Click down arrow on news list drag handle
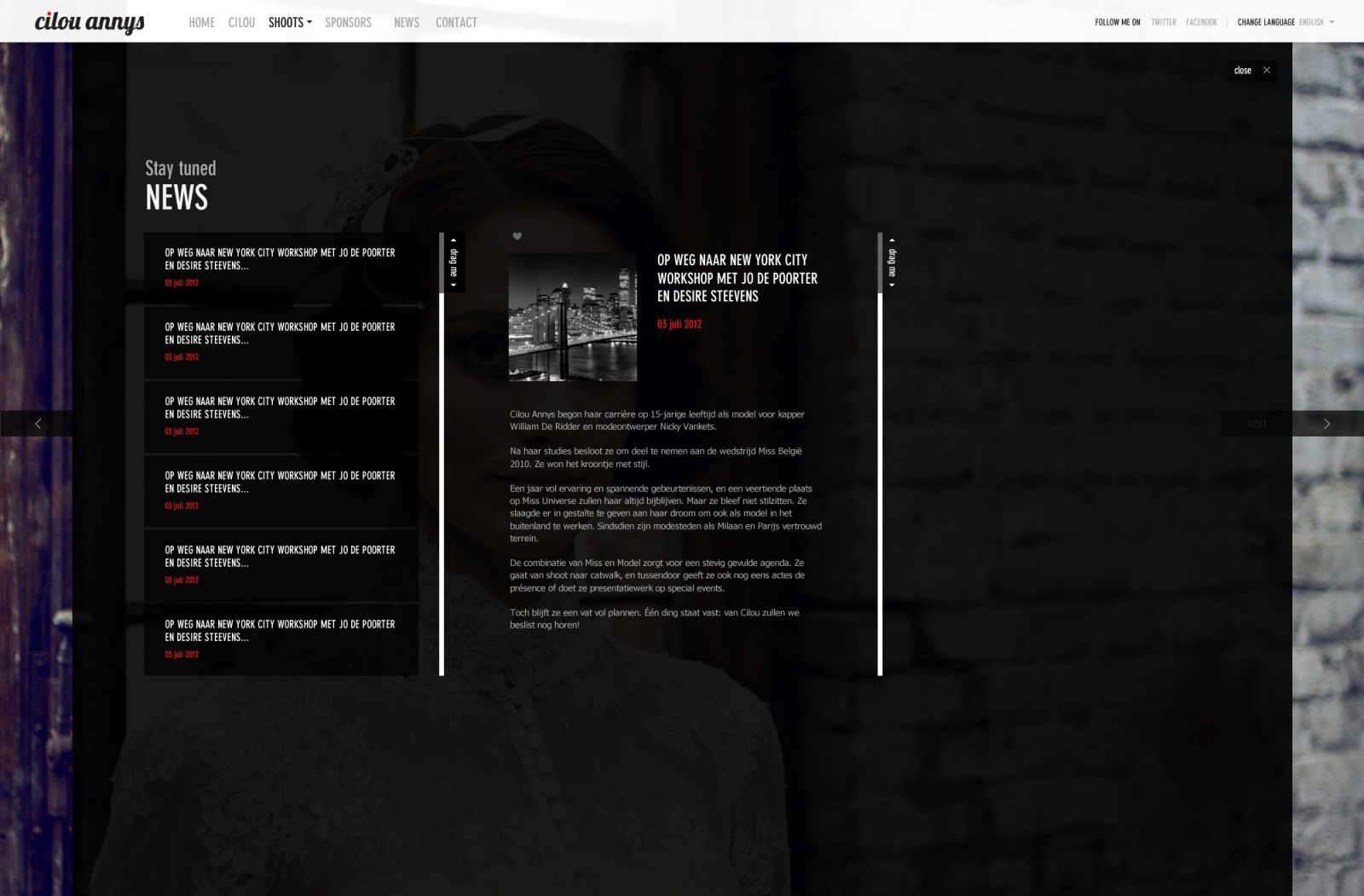 454,285
